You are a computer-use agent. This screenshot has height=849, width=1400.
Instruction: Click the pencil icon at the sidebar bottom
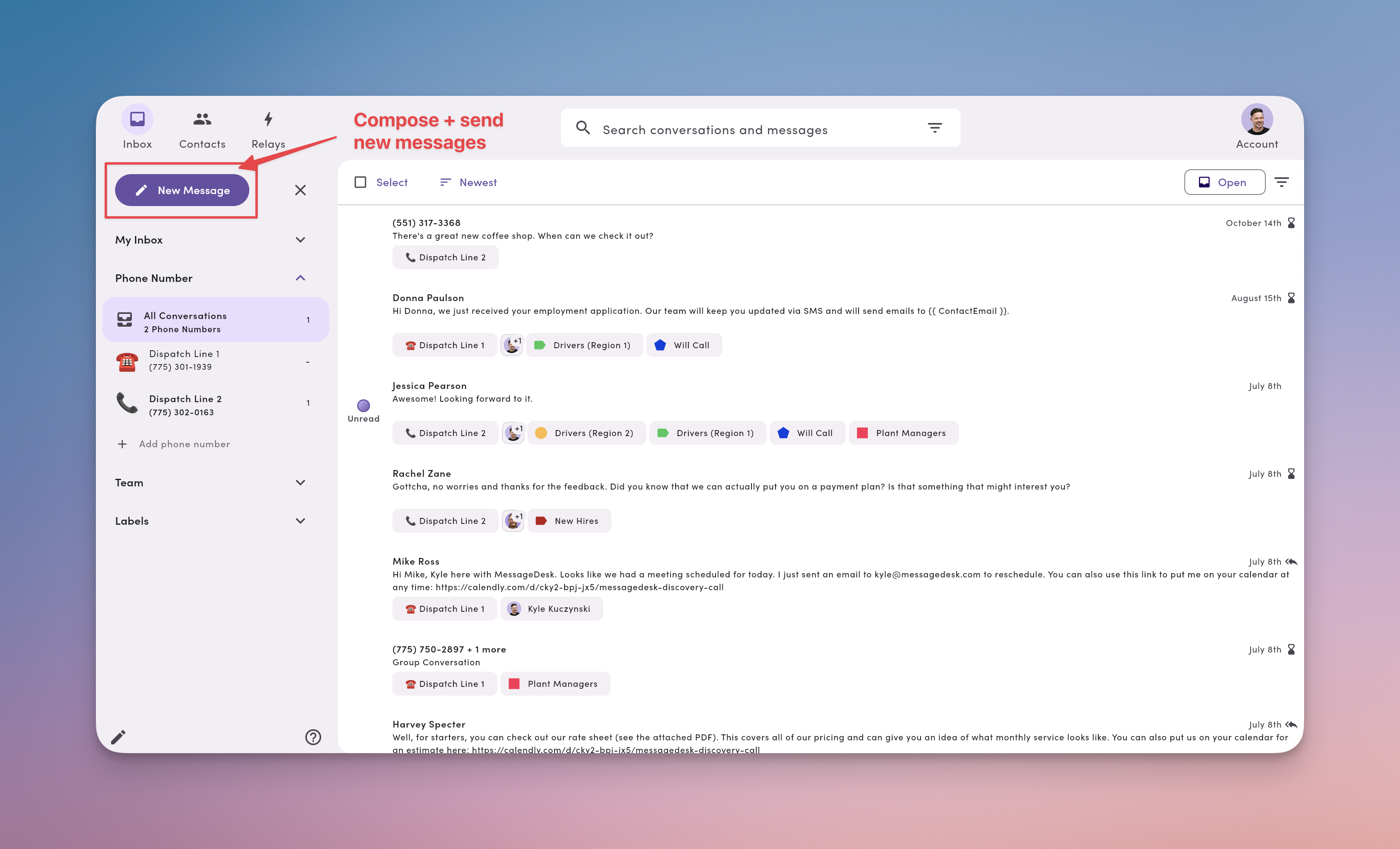coord(118,737)
